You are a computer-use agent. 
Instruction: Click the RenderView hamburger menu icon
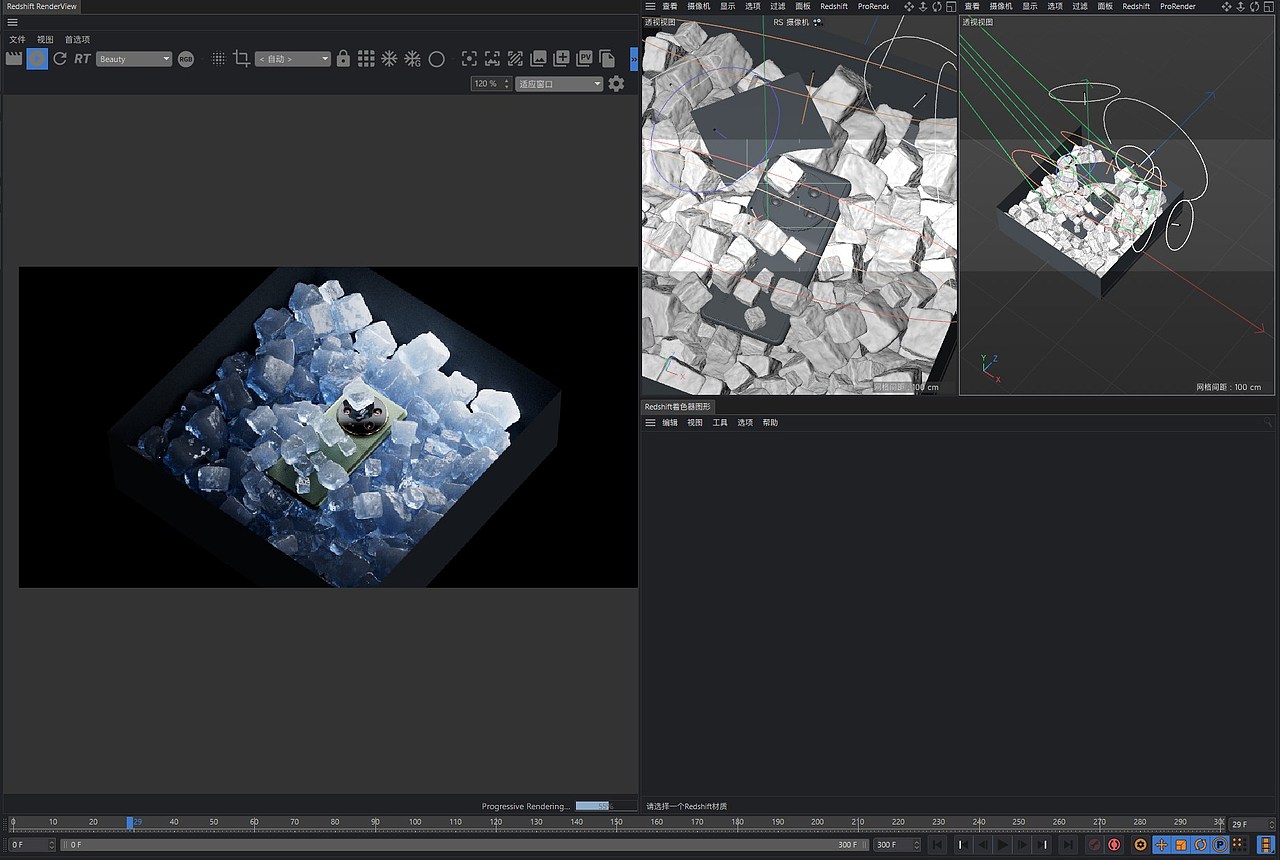tap(12, 22)
